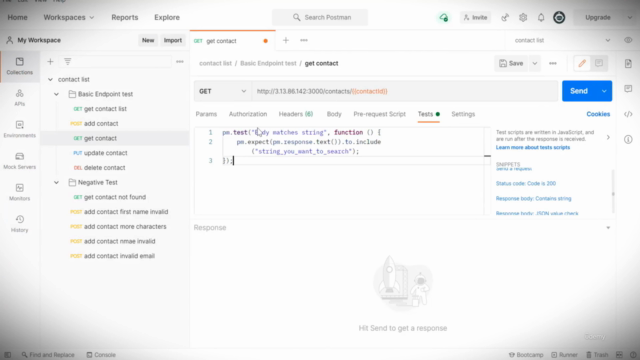Click the Search Postman field

click(320, 18)
